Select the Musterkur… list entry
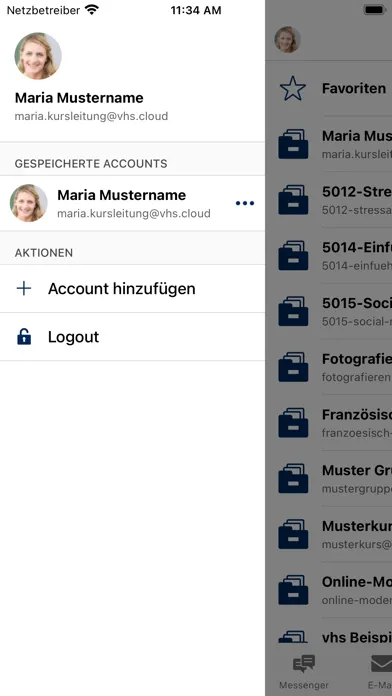The height and width of the screenshot is (696, 392). (329, 534)
